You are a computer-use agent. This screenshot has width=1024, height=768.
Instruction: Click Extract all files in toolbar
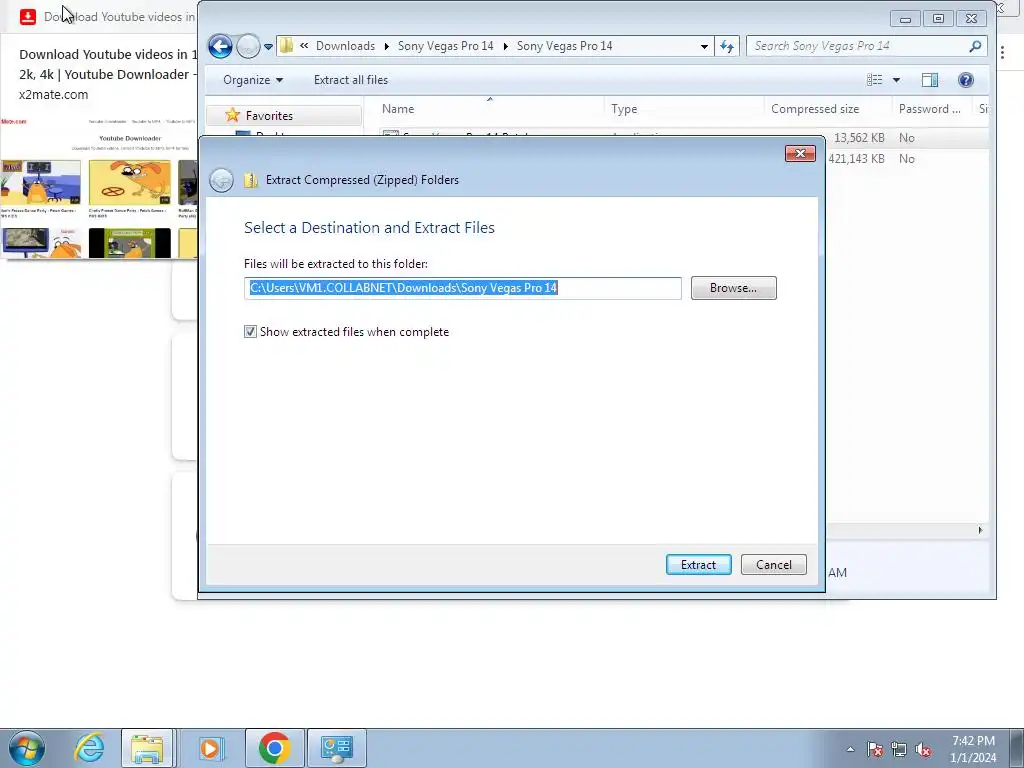(351, 80)
